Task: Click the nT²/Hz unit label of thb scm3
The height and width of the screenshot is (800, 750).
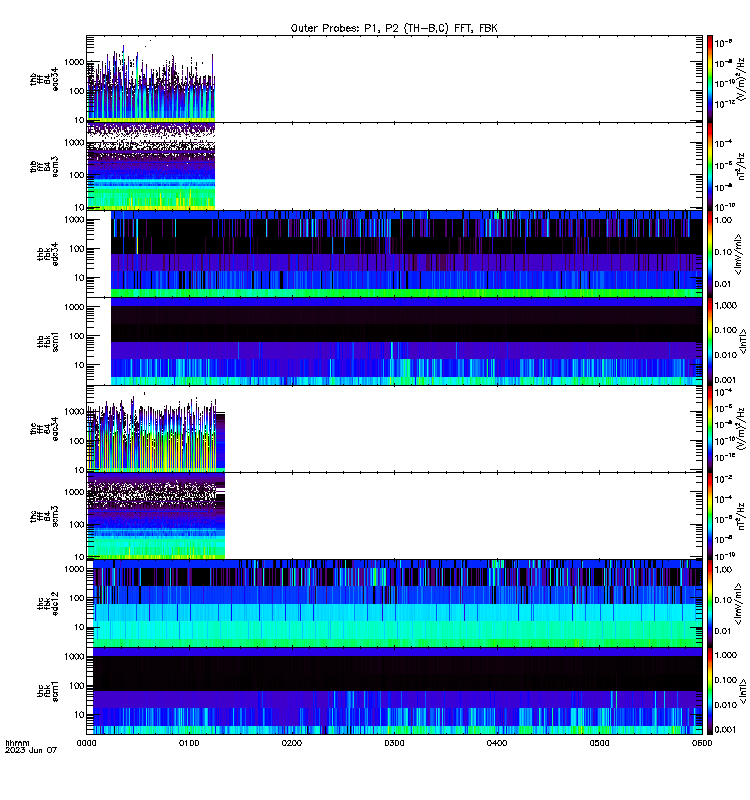Action: coord(742,166)
